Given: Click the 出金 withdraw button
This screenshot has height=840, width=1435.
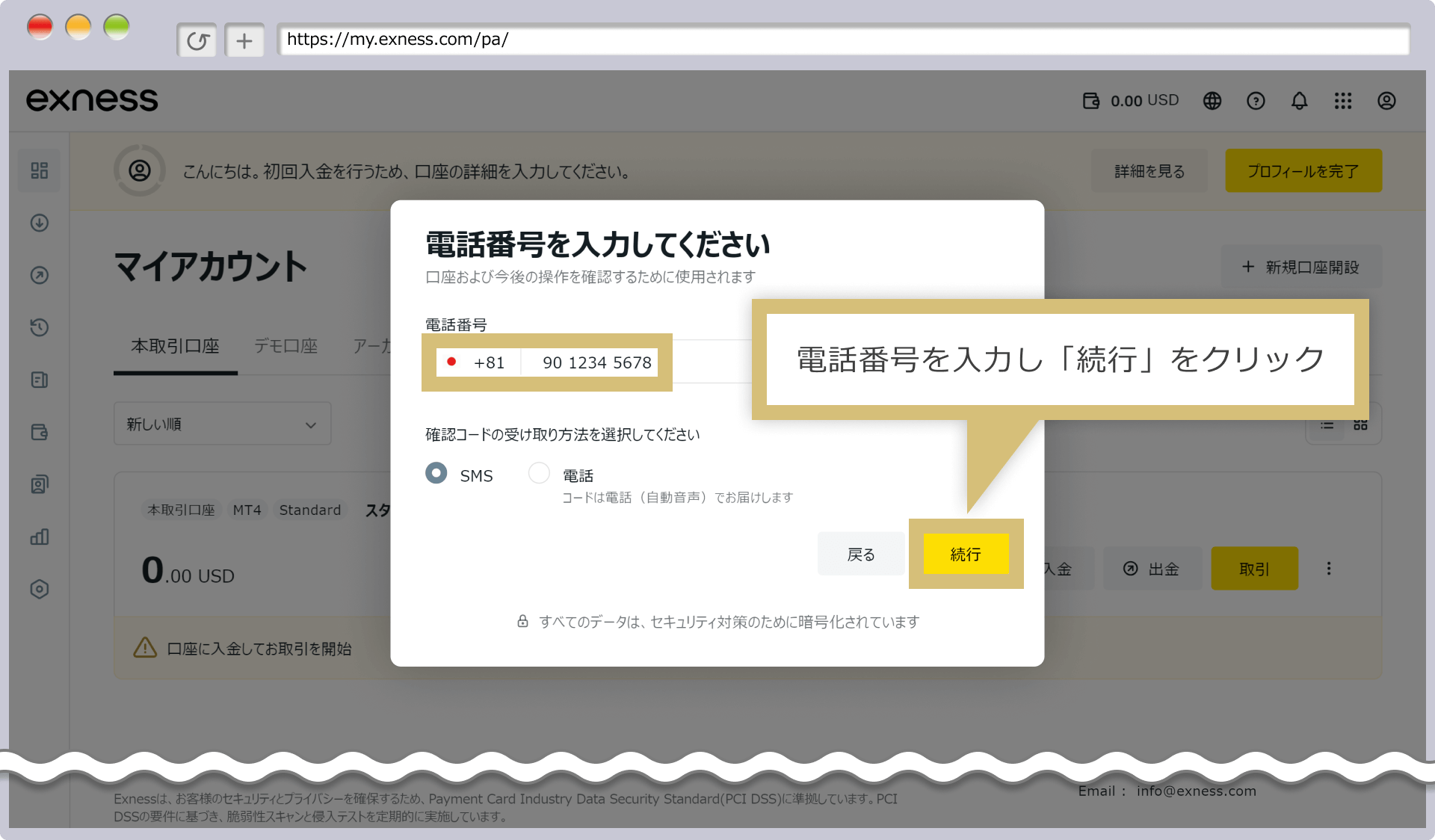Looking at the screenshot, I should point(1152,569).
